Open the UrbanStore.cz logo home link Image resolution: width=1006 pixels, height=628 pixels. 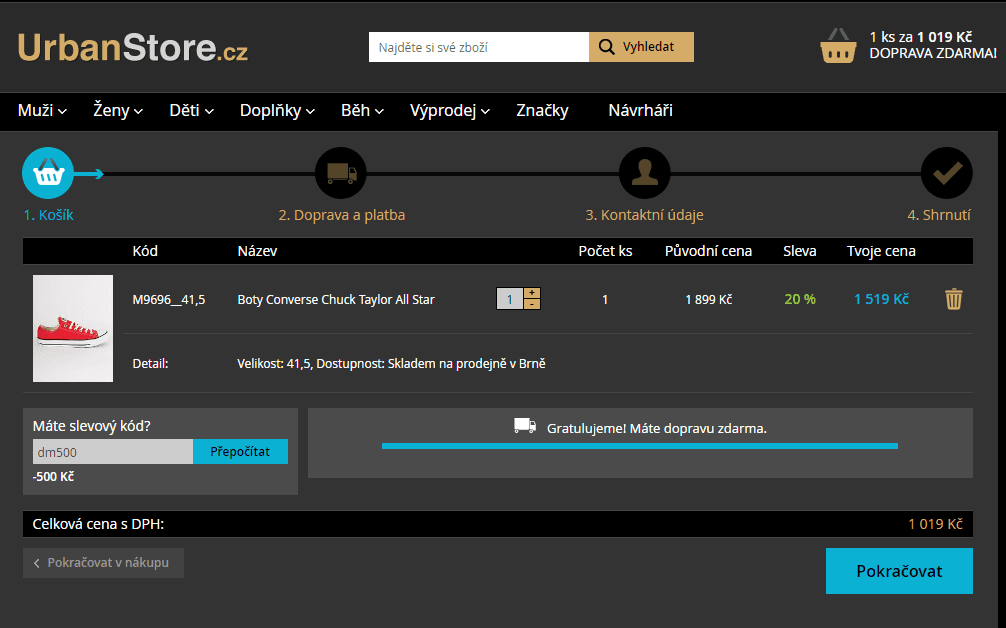pyautogui.click(x=132, y=47)
